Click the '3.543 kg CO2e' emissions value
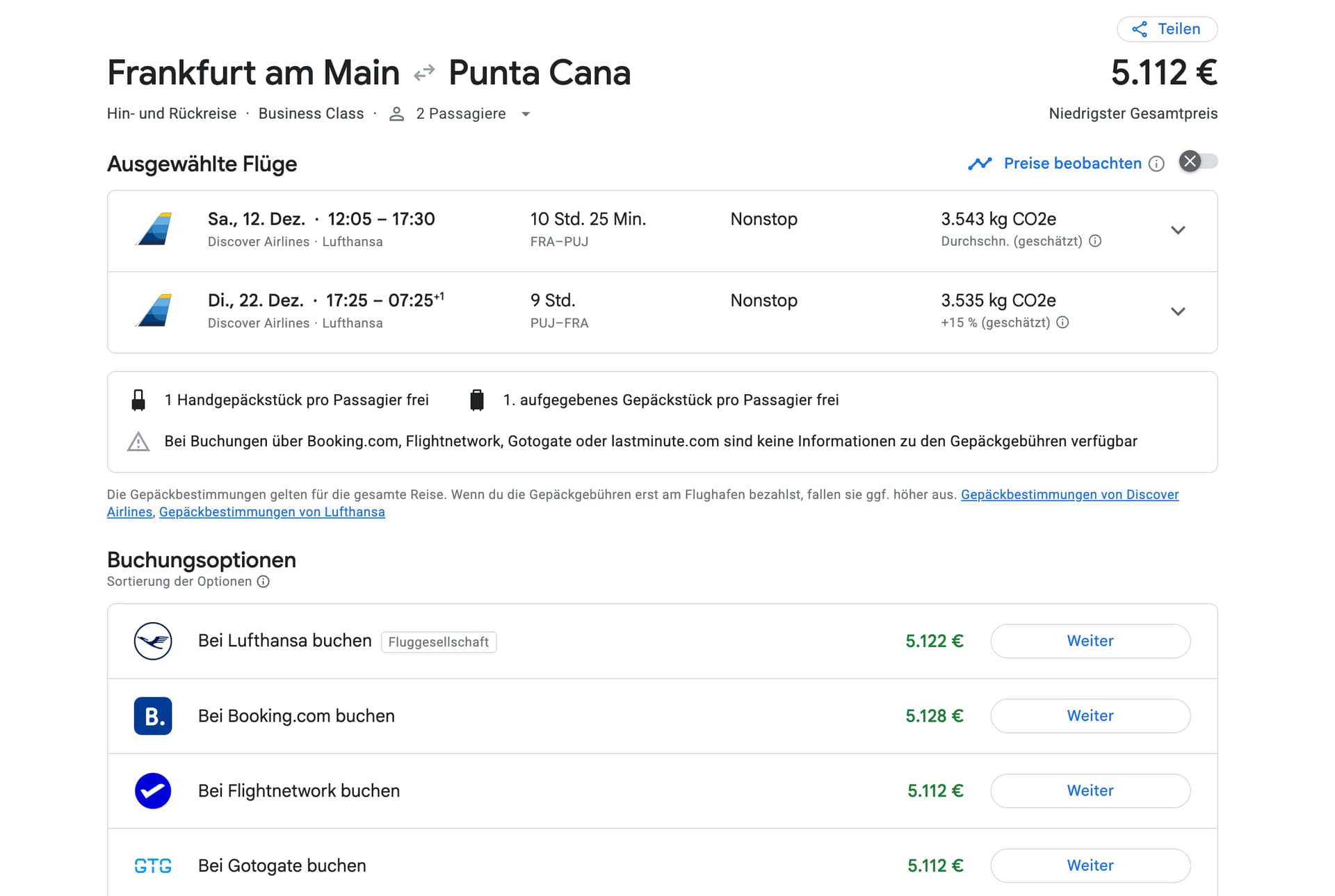 click(998, 219)
